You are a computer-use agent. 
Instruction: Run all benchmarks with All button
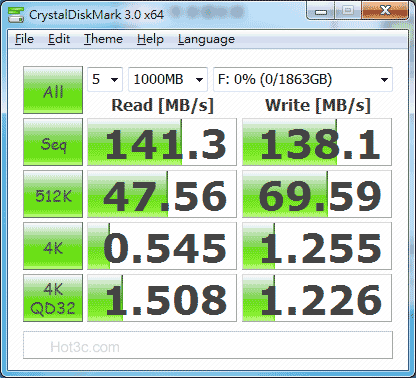click(x=53, y=90)
